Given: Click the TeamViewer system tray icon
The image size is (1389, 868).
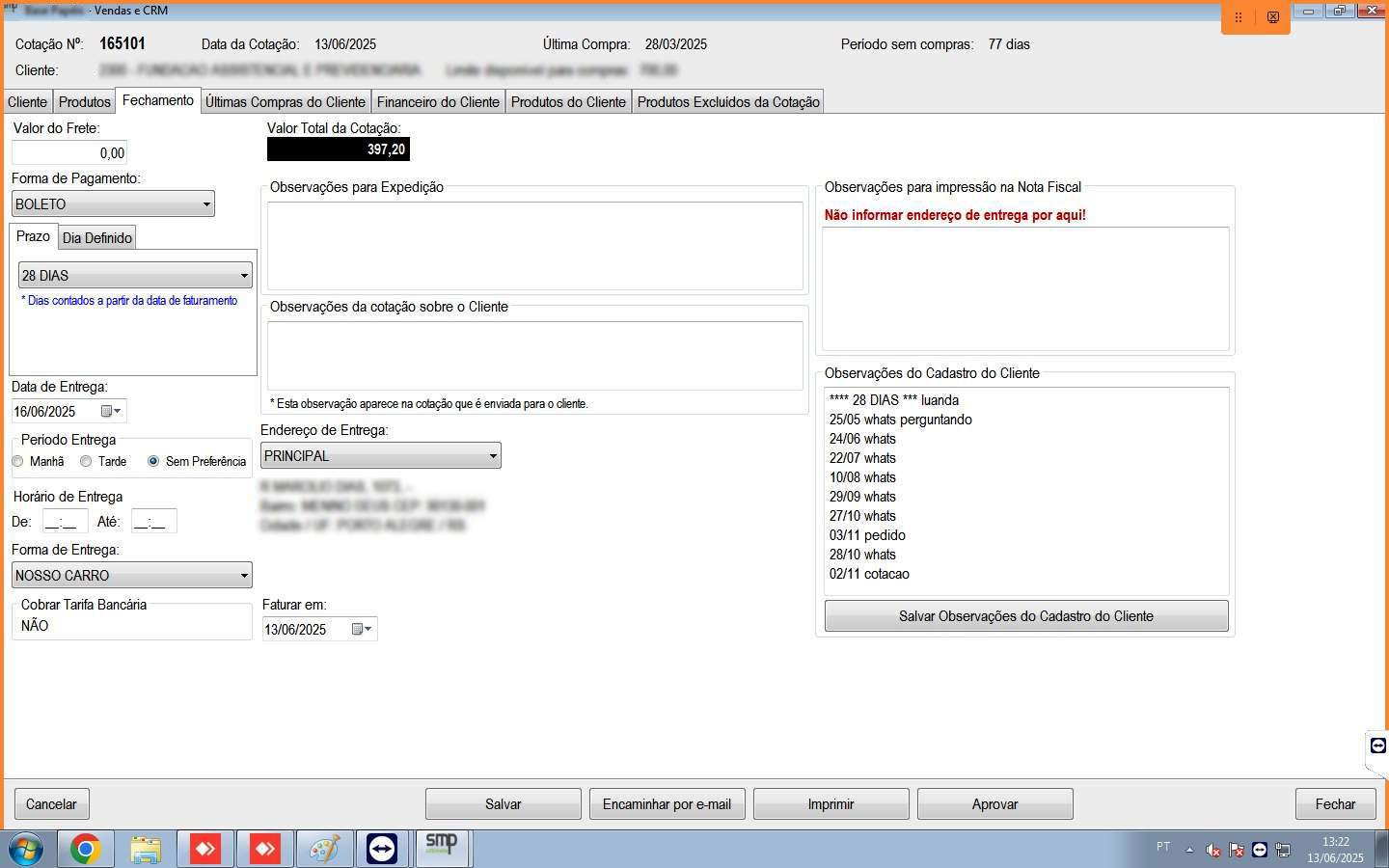Looking at the screenshot, I should 1260,850.
